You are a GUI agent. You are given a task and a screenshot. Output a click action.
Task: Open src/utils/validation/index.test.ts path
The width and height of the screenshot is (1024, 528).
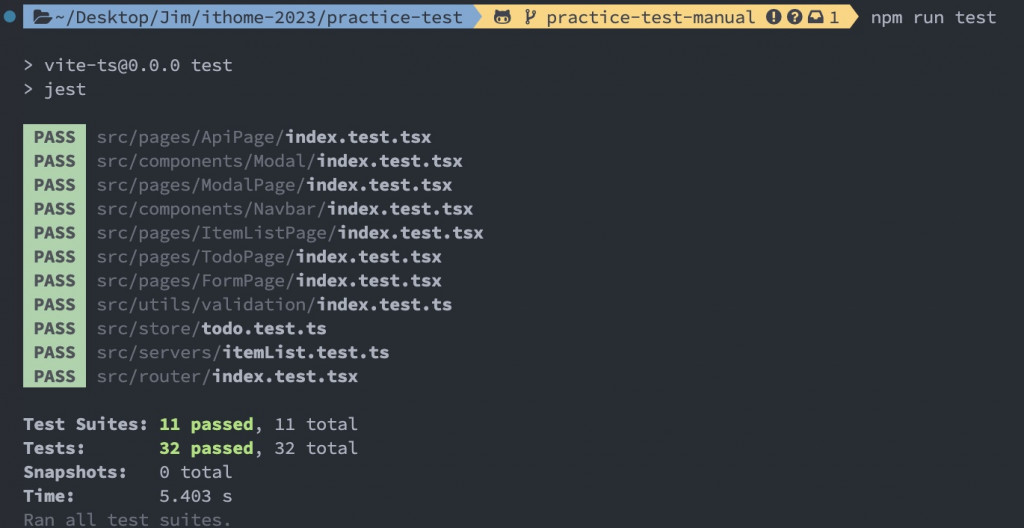click(274, 305)
